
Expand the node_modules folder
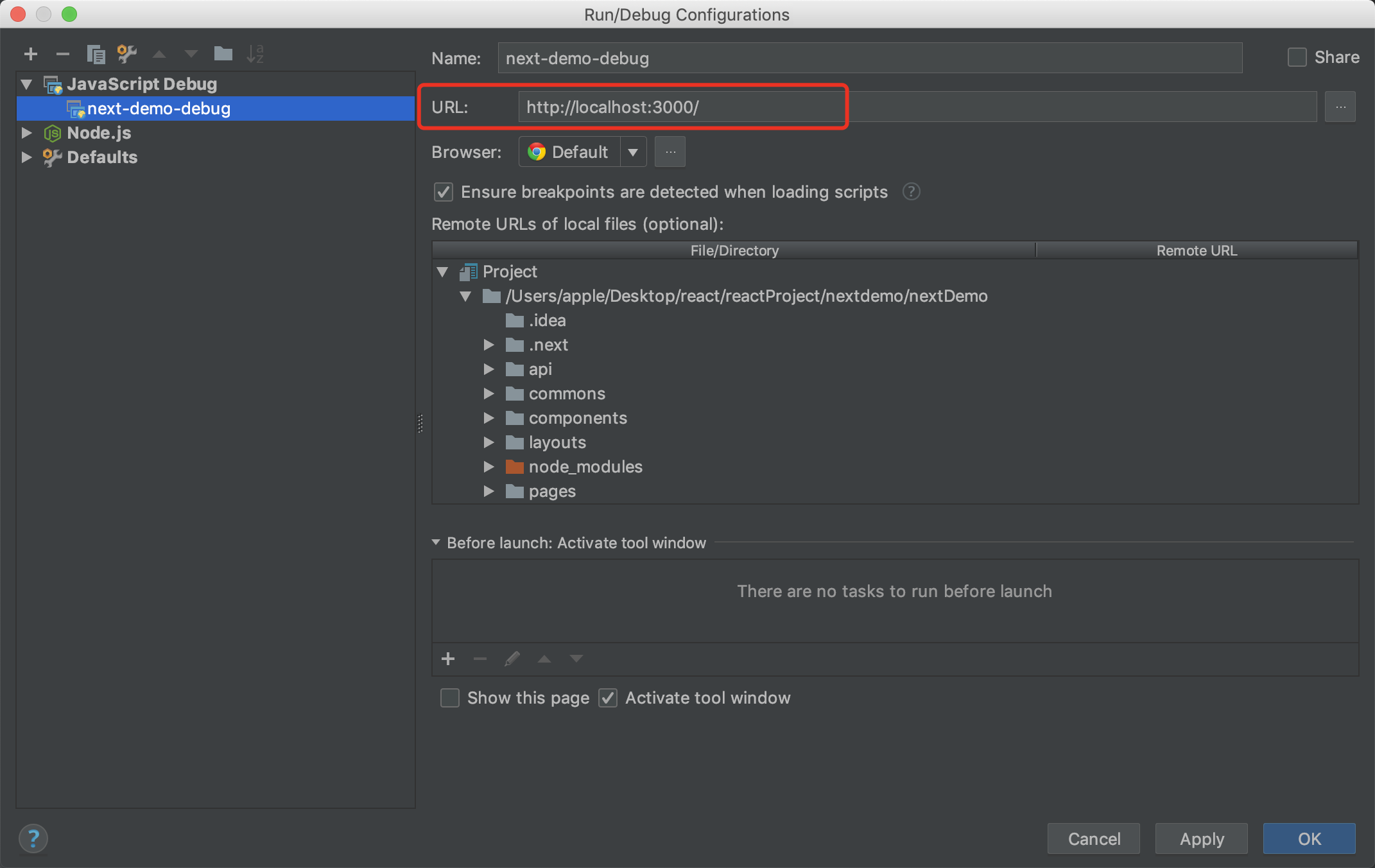489,467
